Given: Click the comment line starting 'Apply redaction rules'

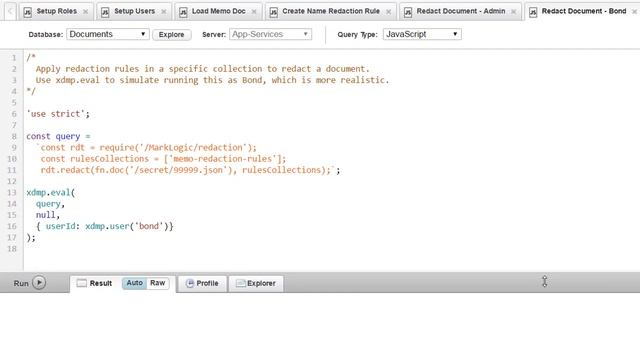Looking at the screenshot, I should (202, 69).
